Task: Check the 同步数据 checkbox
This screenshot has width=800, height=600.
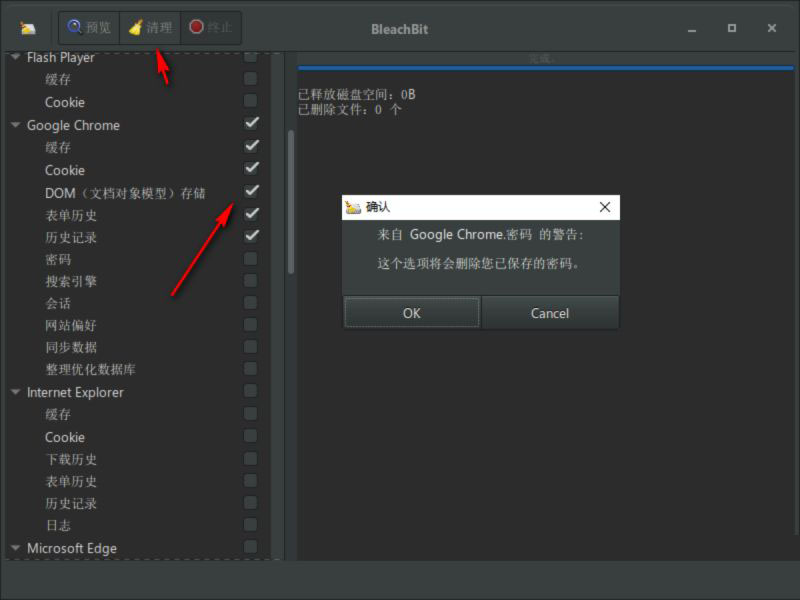Action: 250,346
